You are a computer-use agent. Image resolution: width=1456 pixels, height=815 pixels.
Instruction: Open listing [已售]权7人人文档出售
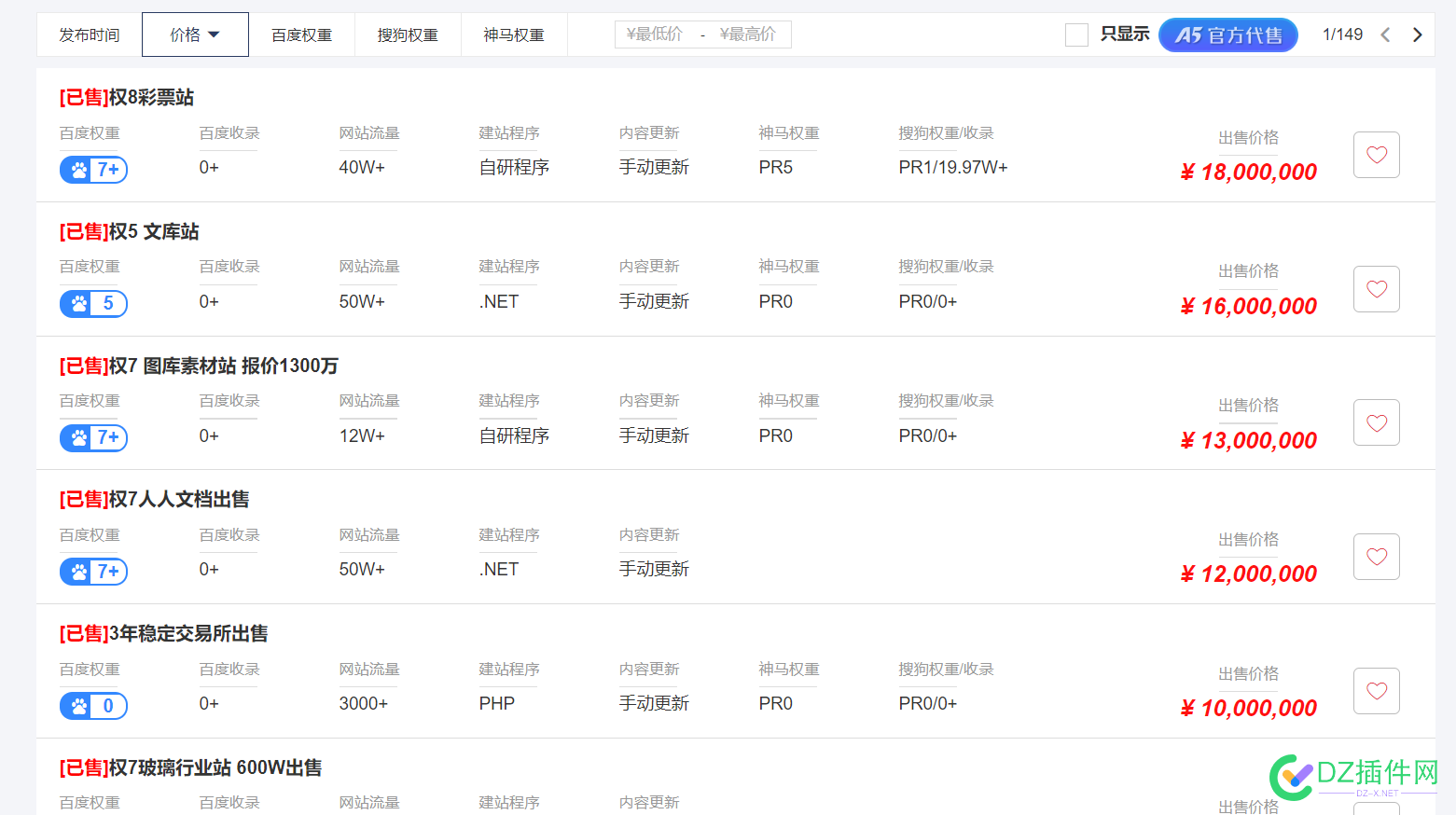155,499
